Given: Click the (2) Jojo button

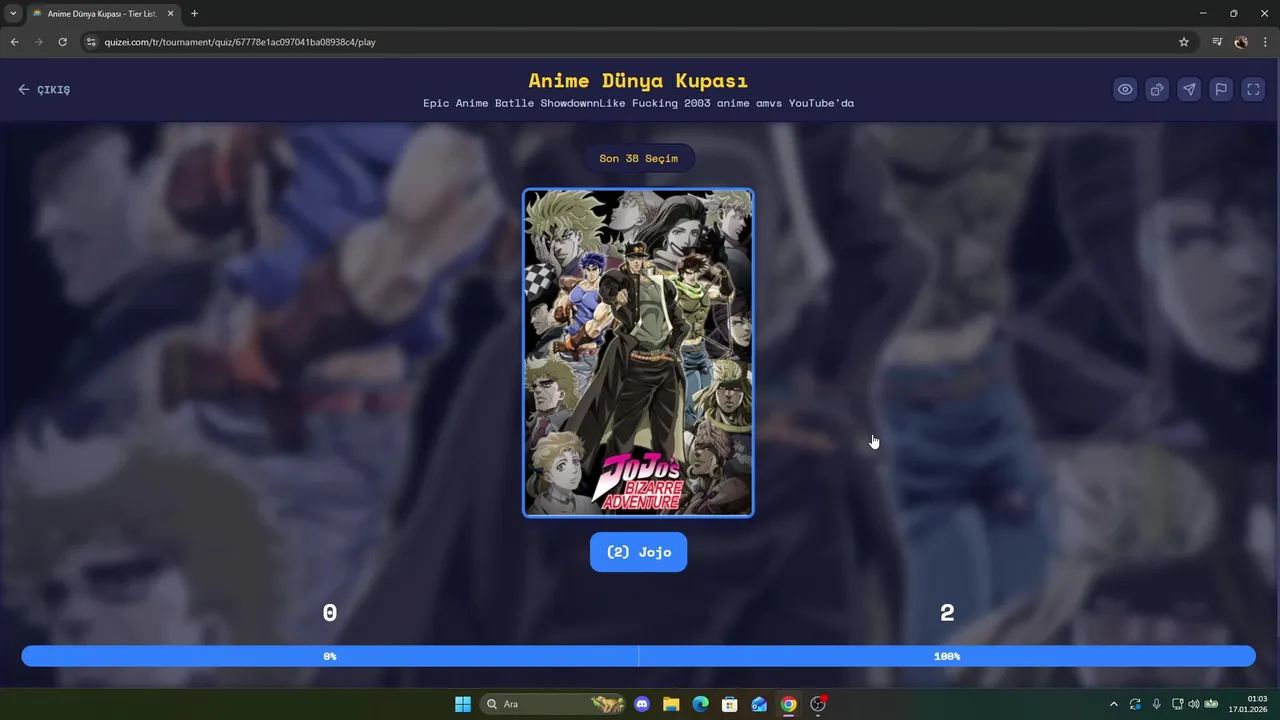Looking at the screenshot, I should 638,552.
